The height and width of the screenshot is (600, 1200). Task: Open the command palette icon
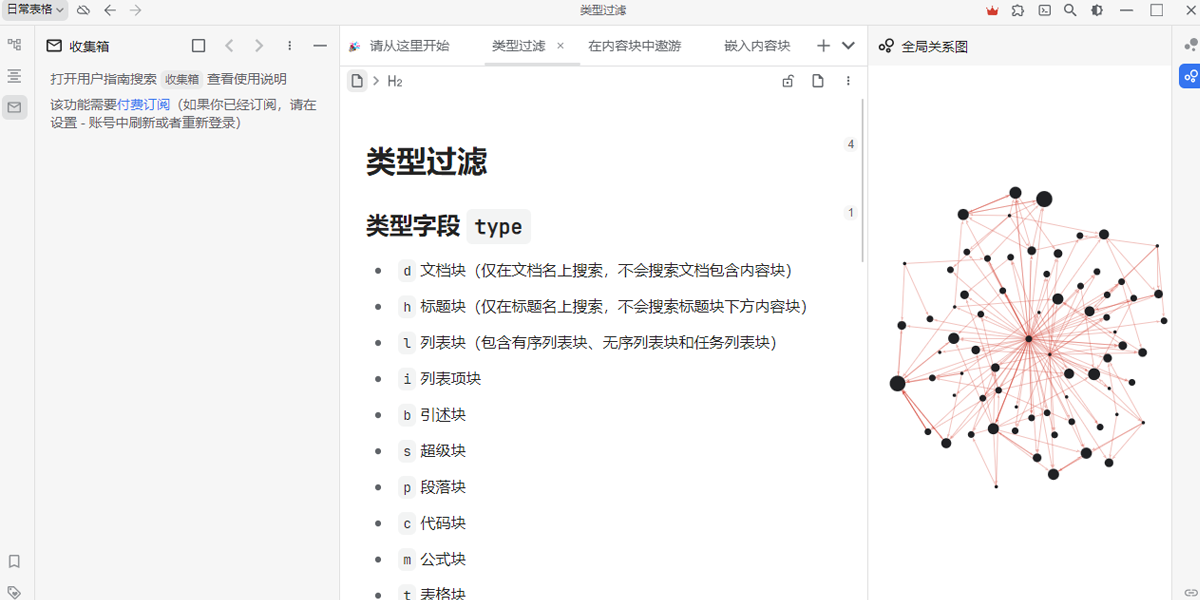(x=1044, y=10)
